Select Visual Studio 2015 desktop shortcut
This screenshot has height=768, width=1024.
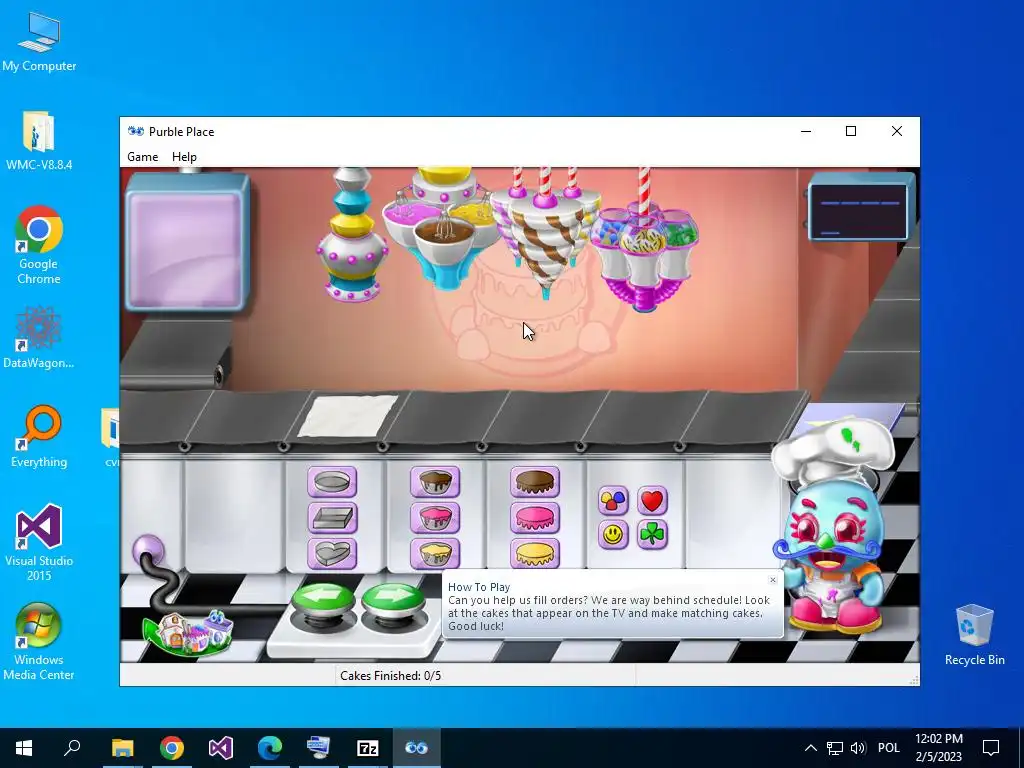tap(39, 542)
